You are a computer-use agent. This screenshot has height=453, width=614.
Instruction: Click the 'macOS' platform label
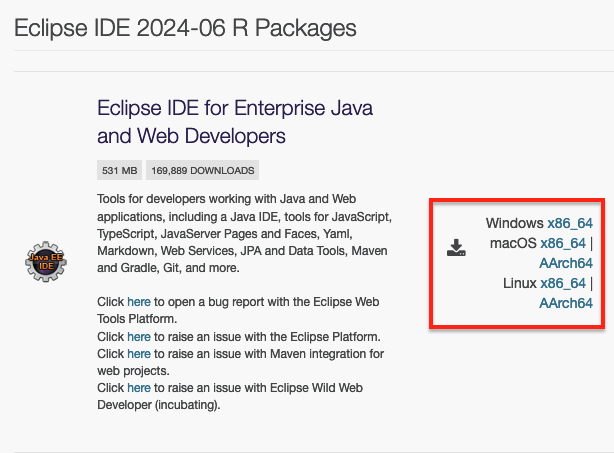pyautogui.click(x=513, y=243)
